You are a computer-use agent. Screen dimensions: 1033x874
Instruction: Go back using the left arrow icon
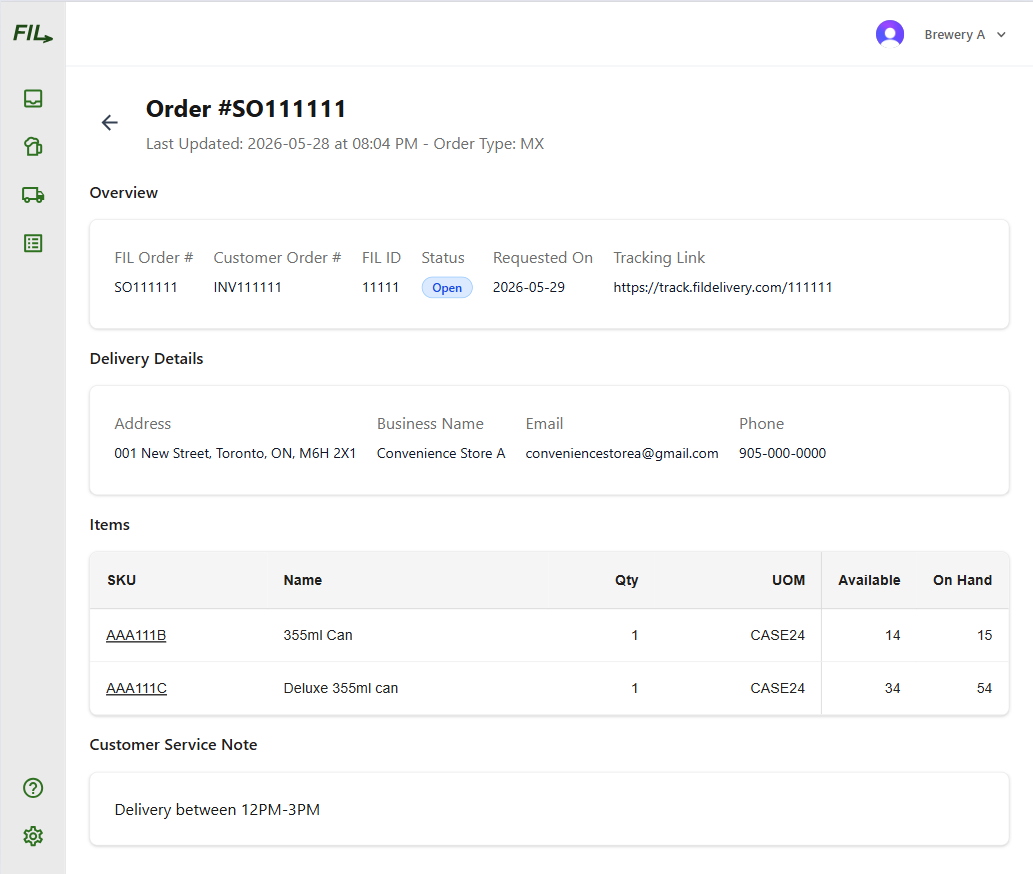(x=109, y=123)
